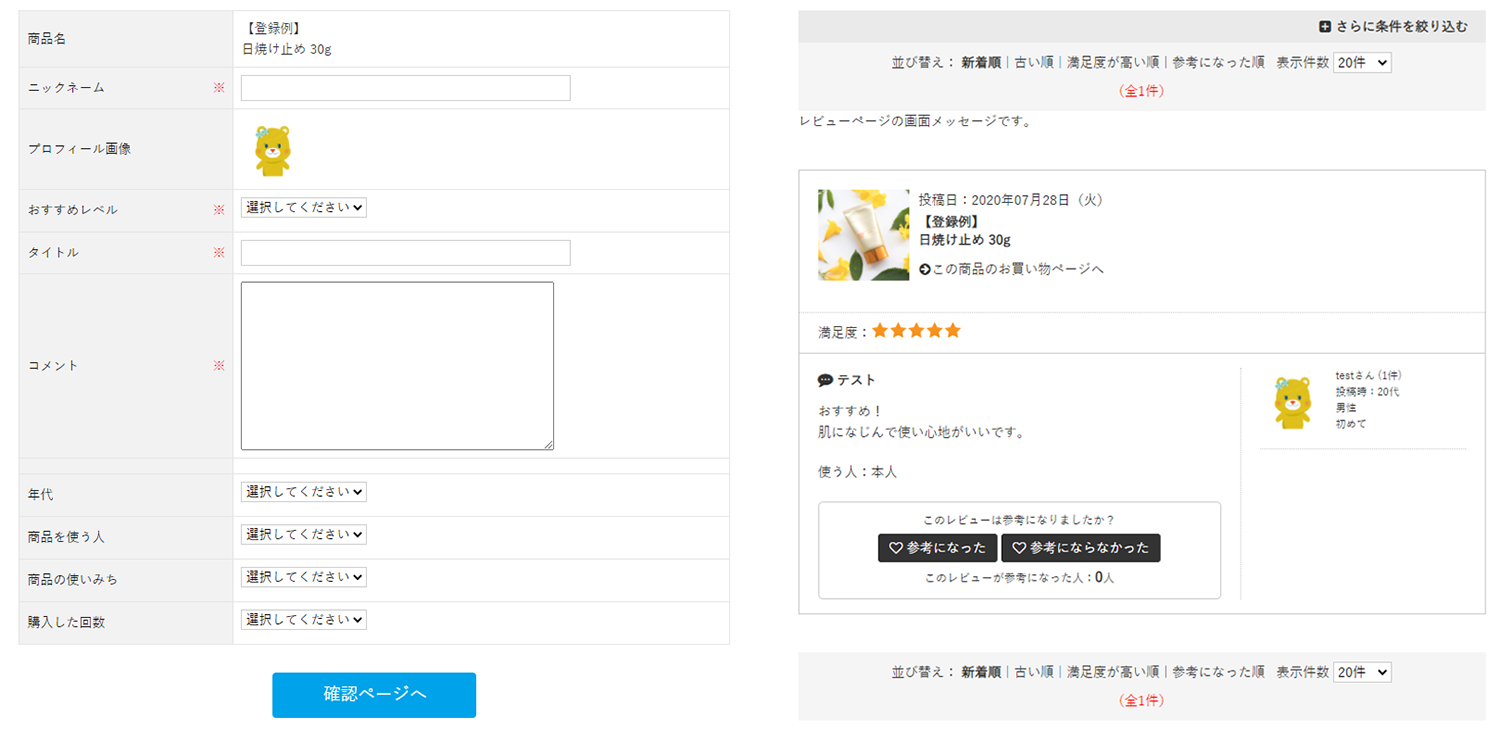This screenshot has height=730, width=1500.
Task: Mark review as 参考になった
Action: tap(937, 548)
